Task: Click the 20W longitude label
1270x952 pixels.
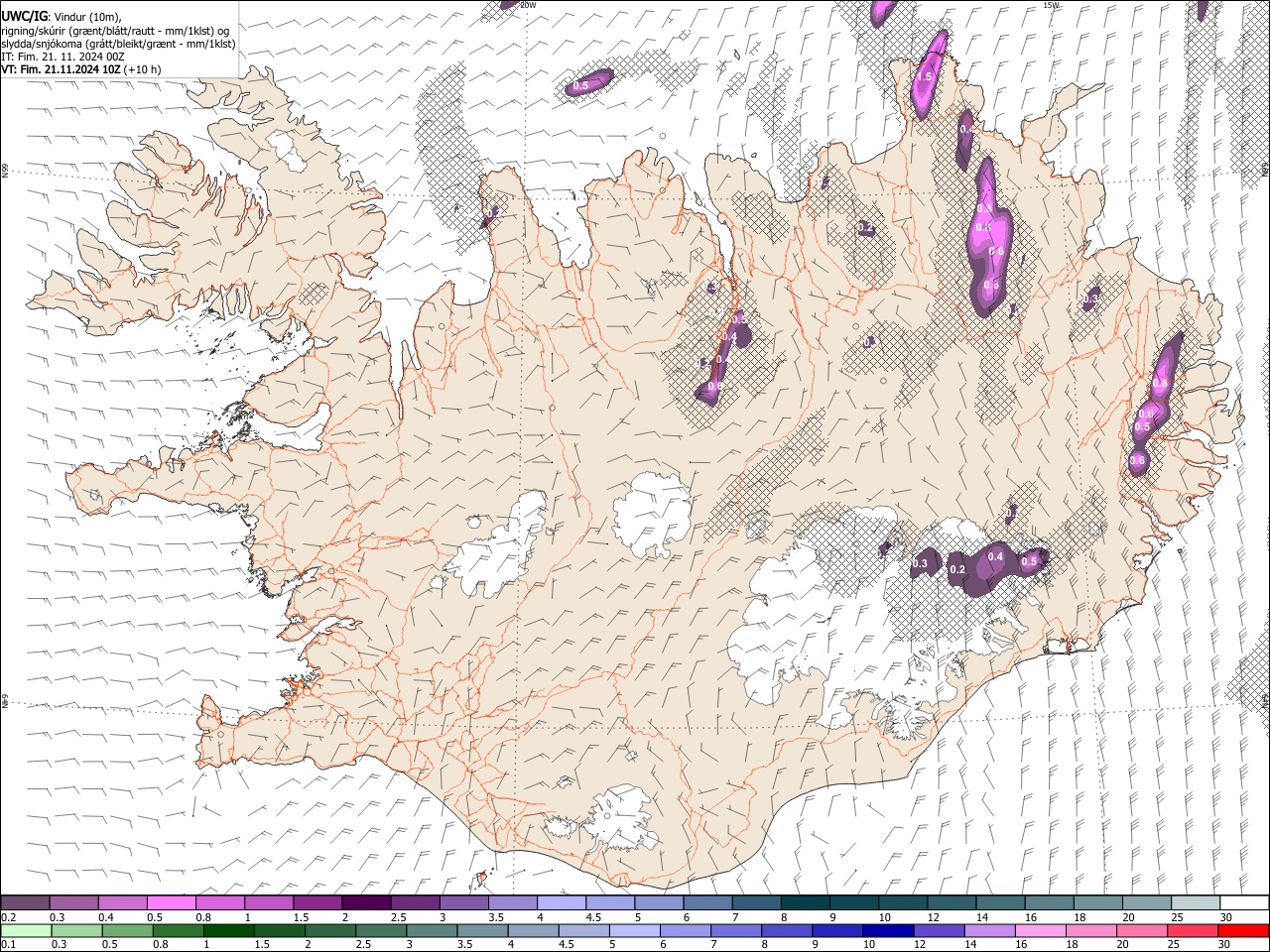Action: 529,5
